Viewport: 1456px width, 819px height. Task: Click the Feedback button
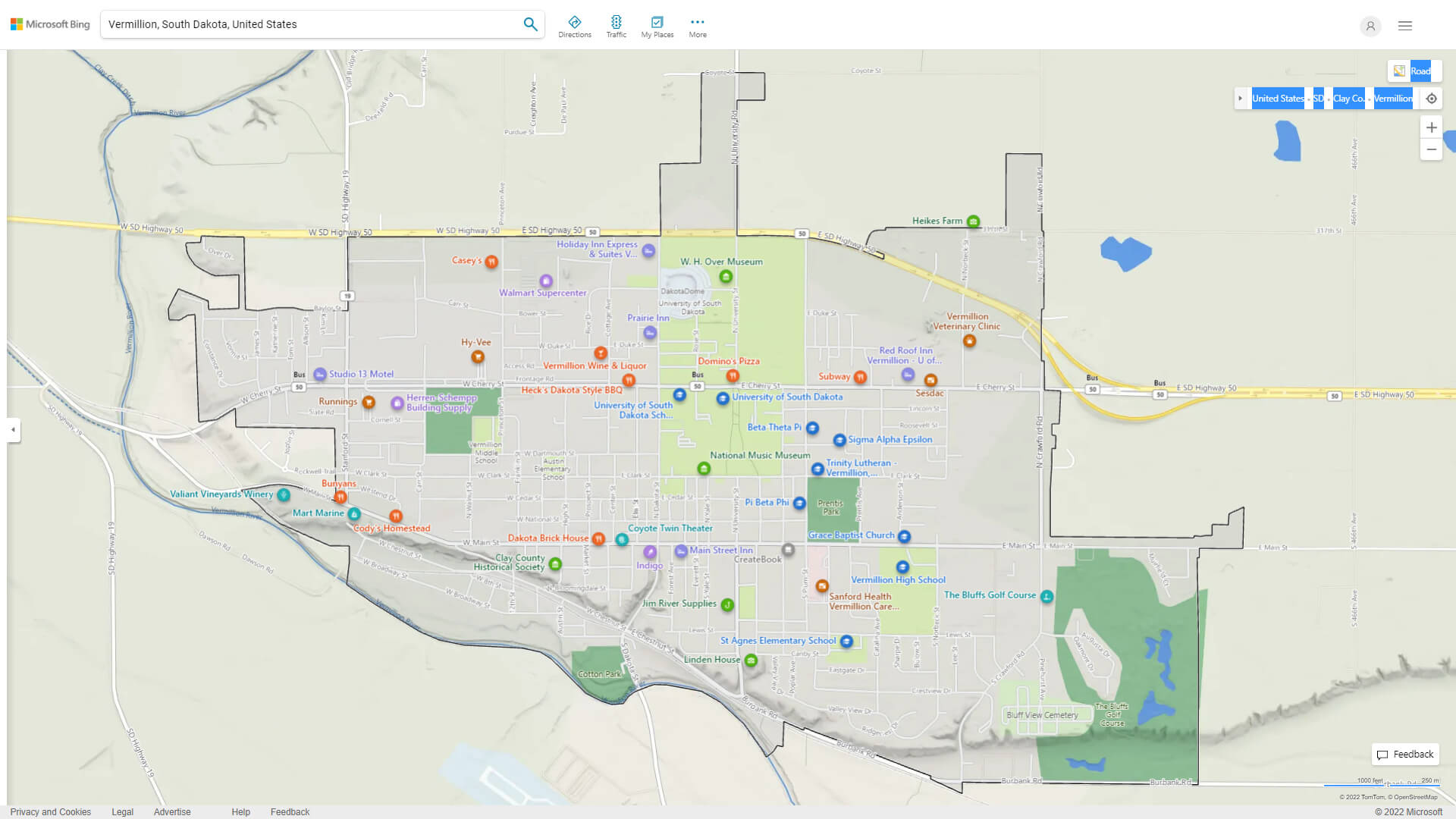pos(1405,754)
